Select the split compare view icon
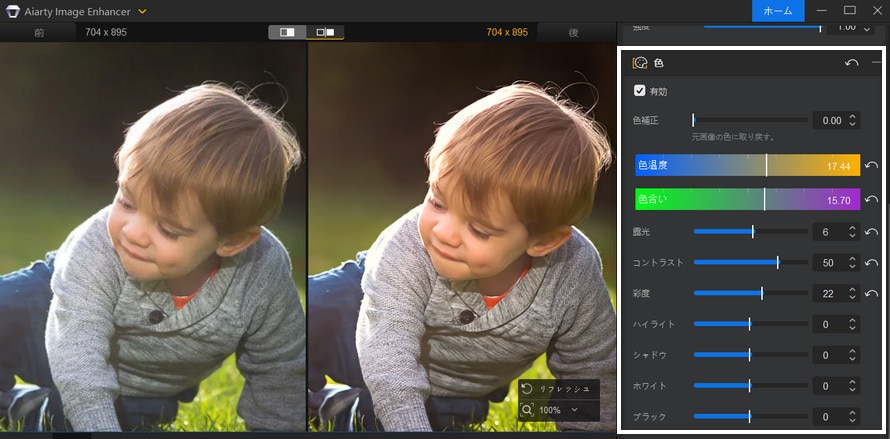 click(x=287, y=32)
